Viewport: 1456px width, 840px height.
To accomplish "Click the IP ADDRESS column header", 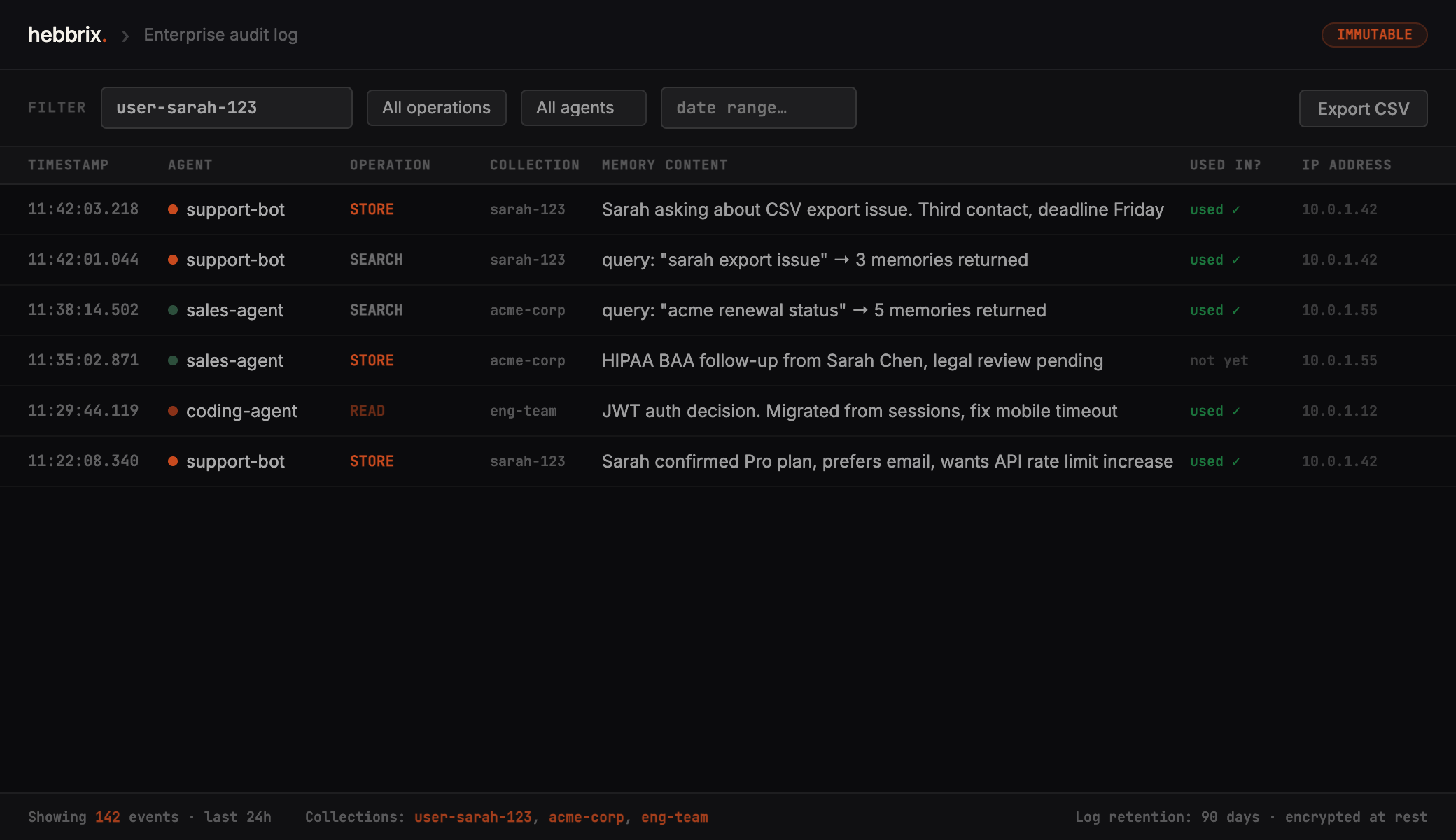I will 1346,165.
